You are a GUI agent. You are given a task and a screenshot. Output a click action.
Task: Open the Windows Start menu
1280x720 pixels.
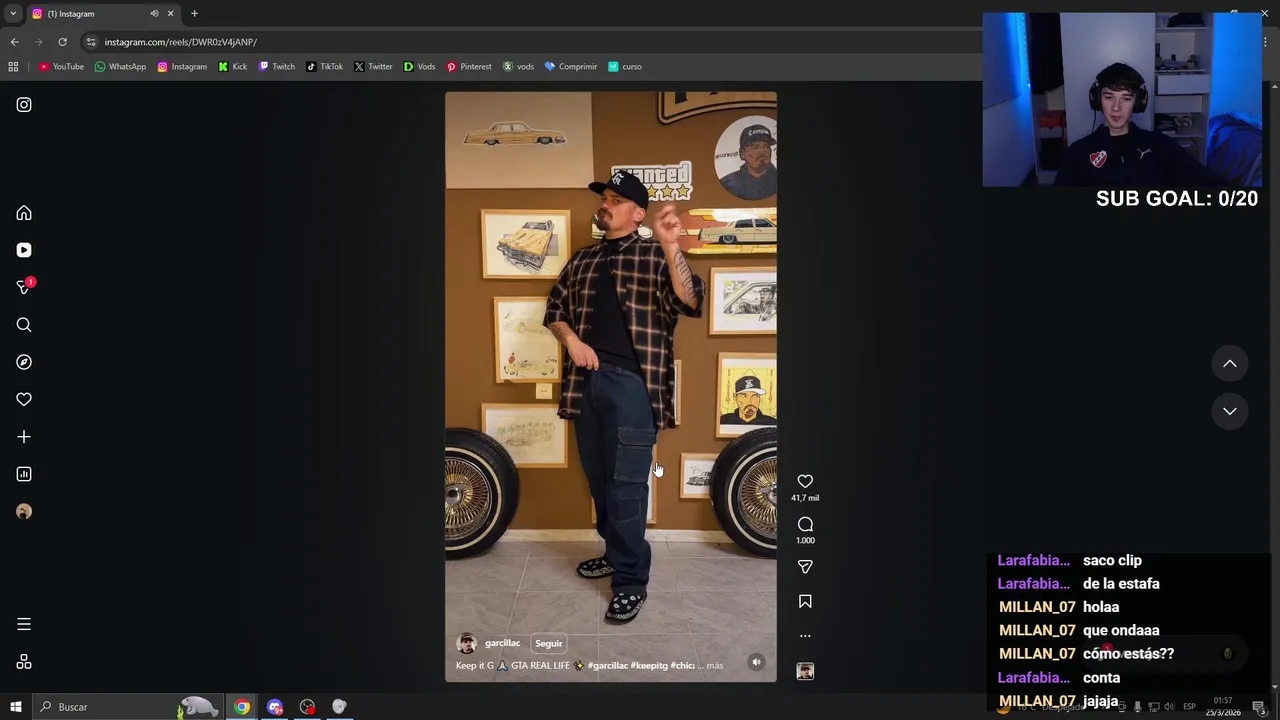point(15,707)
